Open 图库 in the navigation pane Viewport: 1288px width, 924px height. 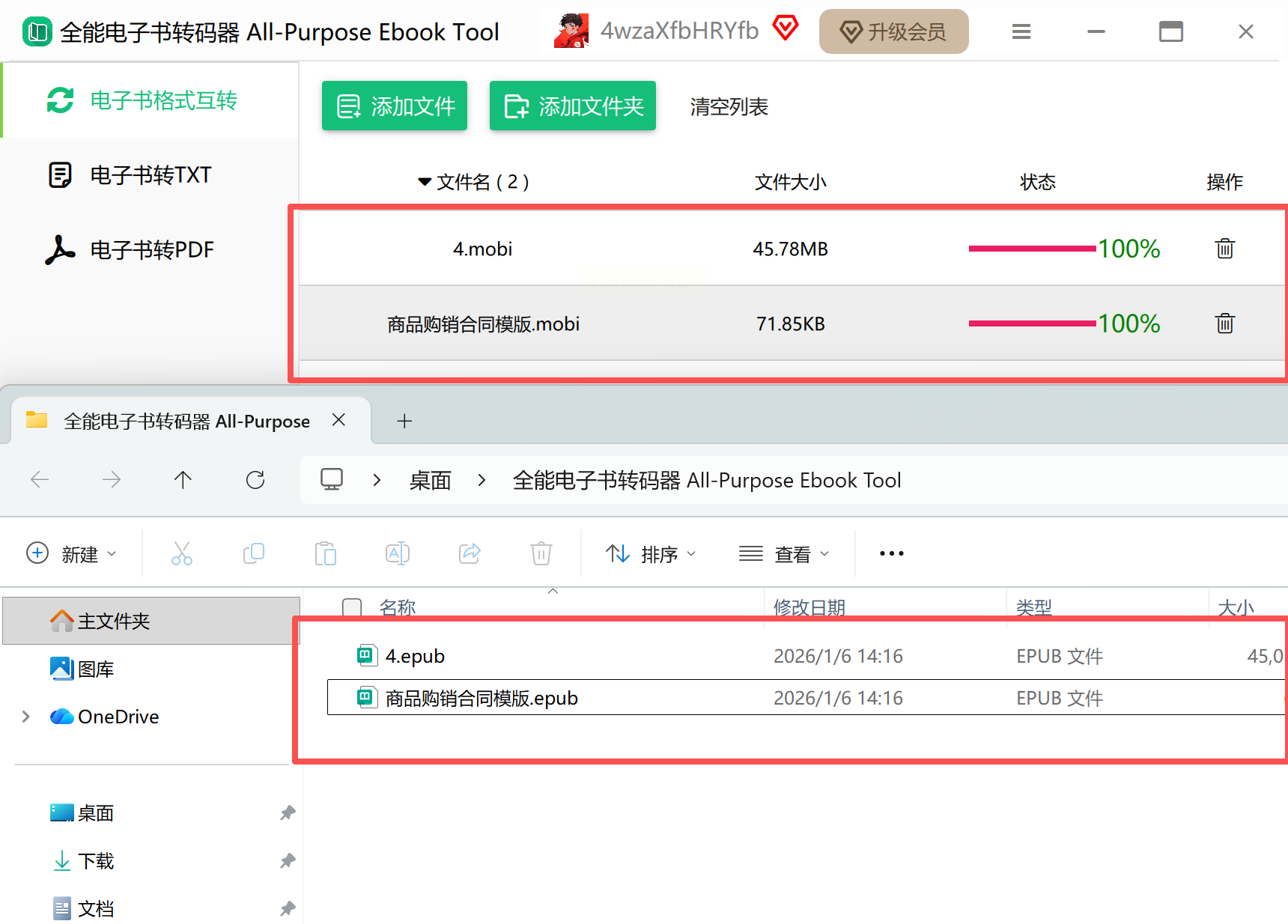(x=97, y=669)
